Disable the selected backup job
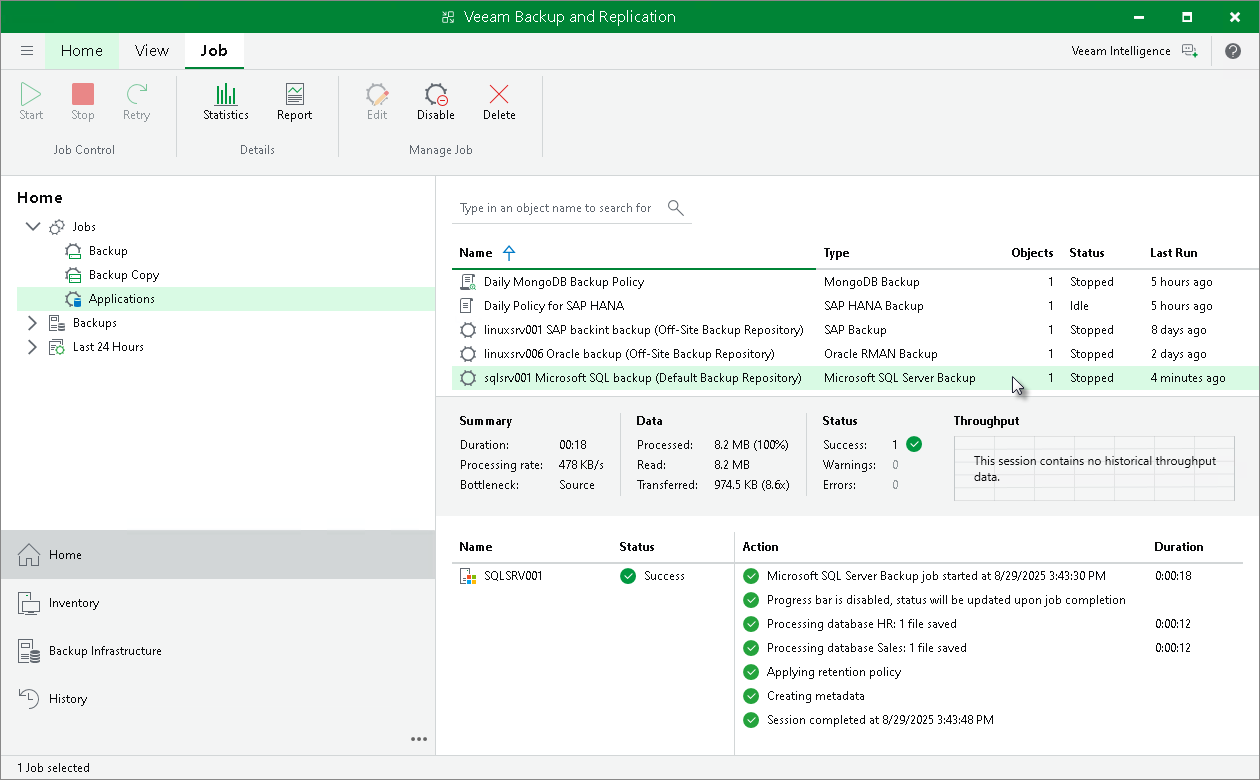 point(435,100)
